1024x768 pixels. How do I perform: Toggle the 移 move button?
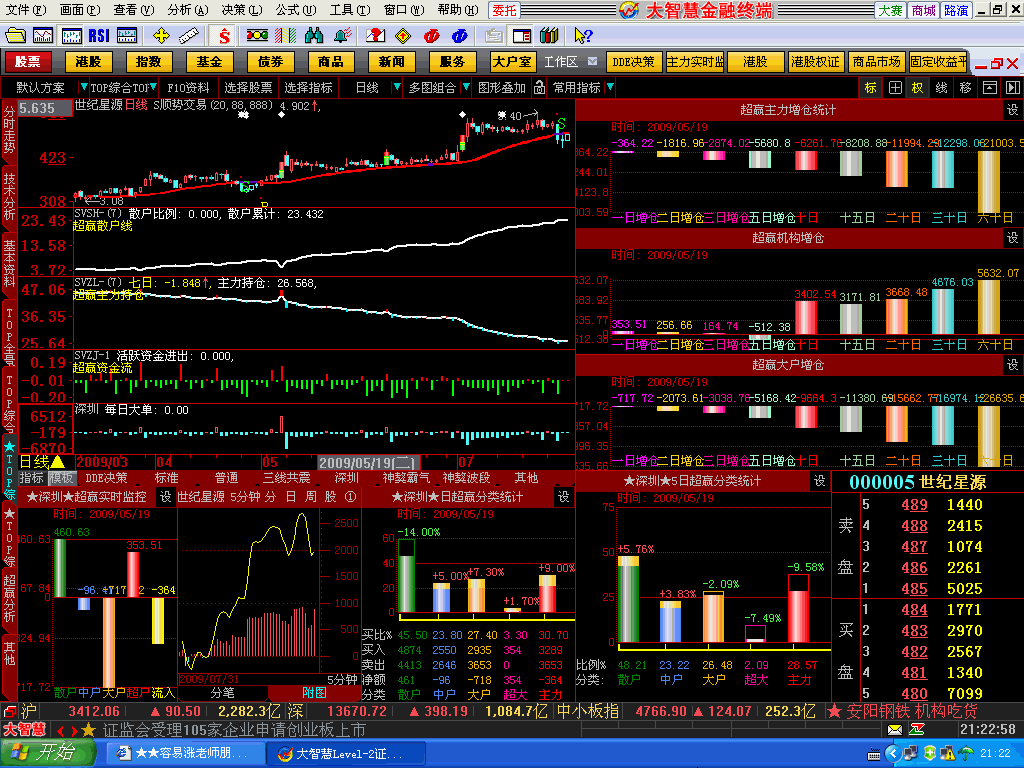coord(965,88)
